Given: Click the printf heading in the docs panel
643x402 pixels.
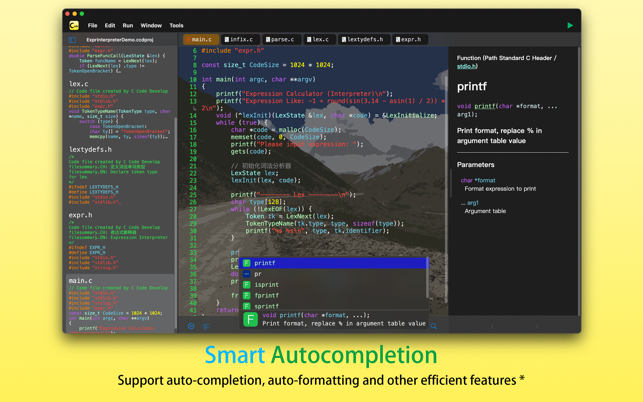Looking at the screenshot, I should point(472,86).
